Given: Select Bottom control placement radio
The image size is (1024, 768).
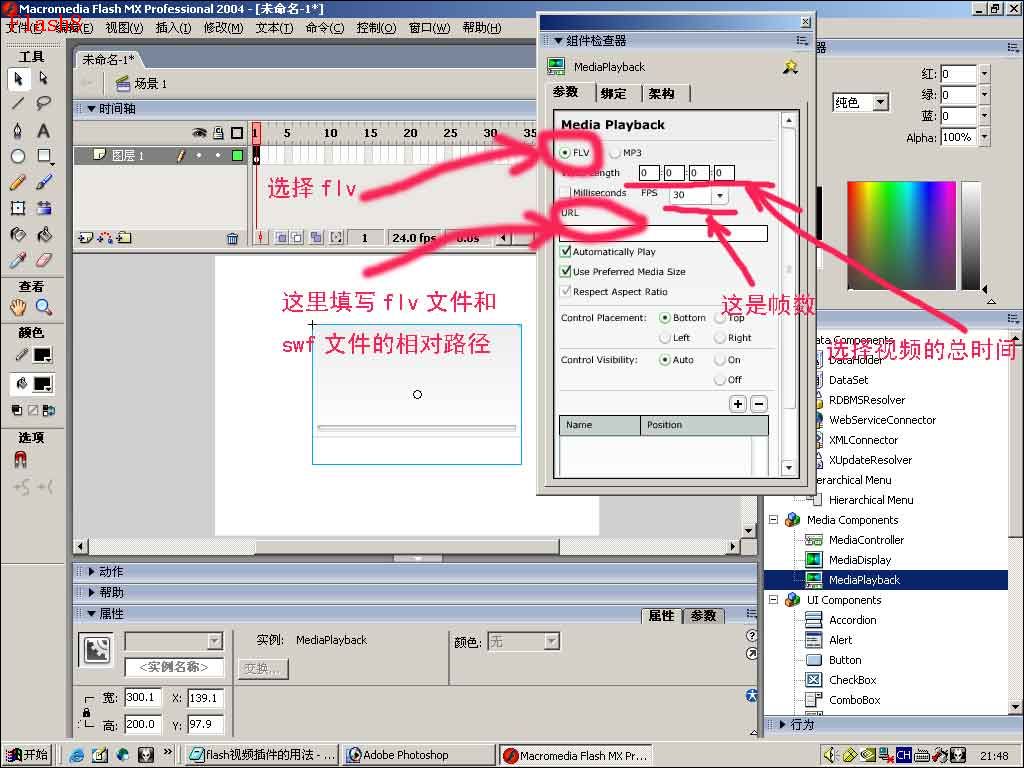Looking at the screenshot, I should click(665, 318).
